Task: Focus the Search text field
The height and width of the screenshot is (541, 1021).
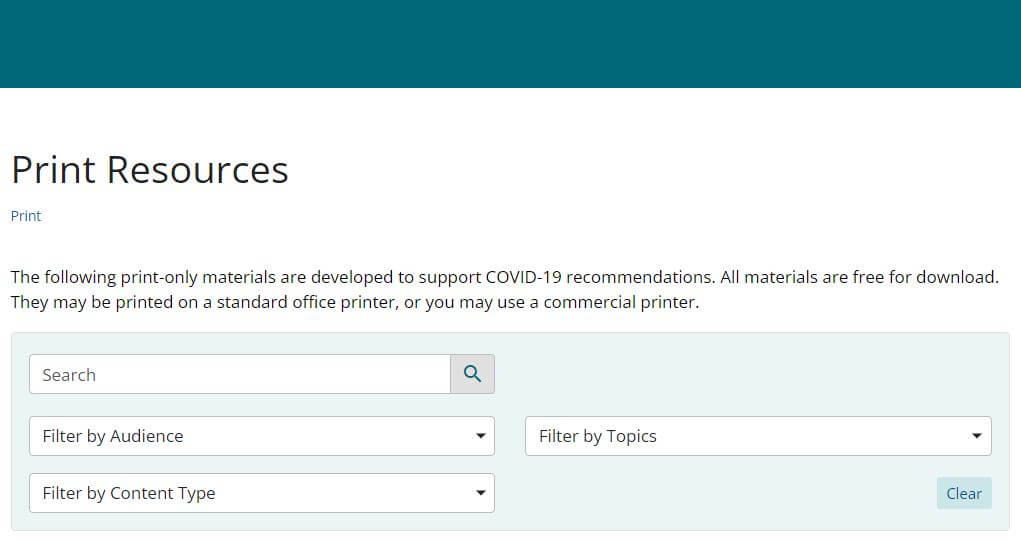Action: tap(240, 374)
